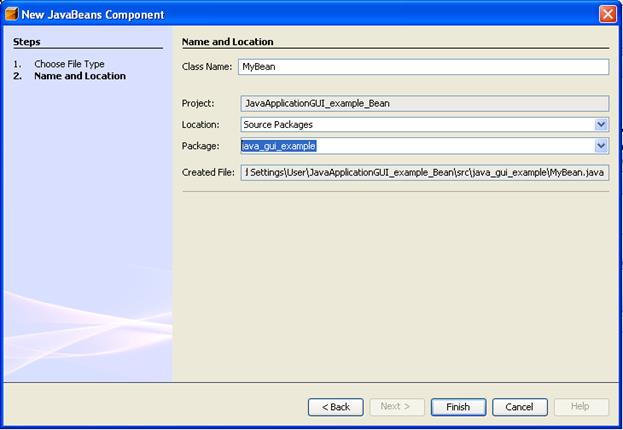Select step 1 Choose File Type
This screenshot has width=623, height=430.
68,64
